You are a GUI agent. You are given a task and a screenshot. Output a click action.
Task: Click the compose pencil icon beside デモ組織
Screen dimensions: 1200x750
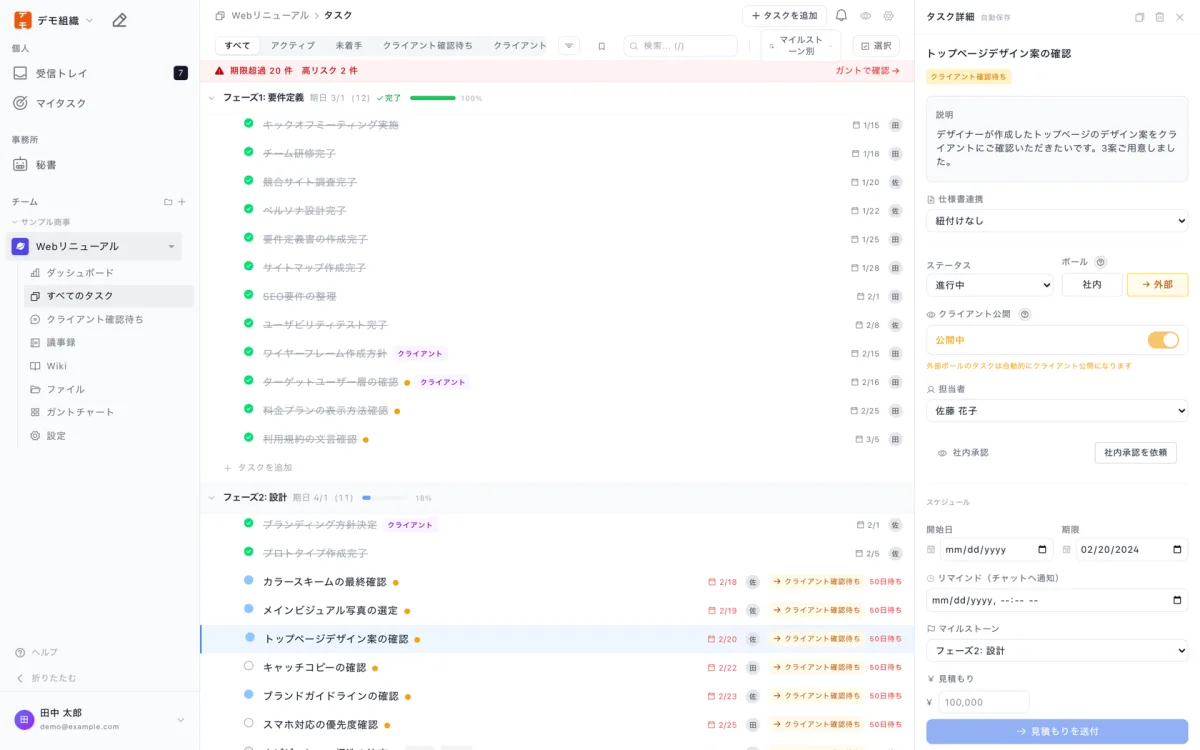point(120,20)
